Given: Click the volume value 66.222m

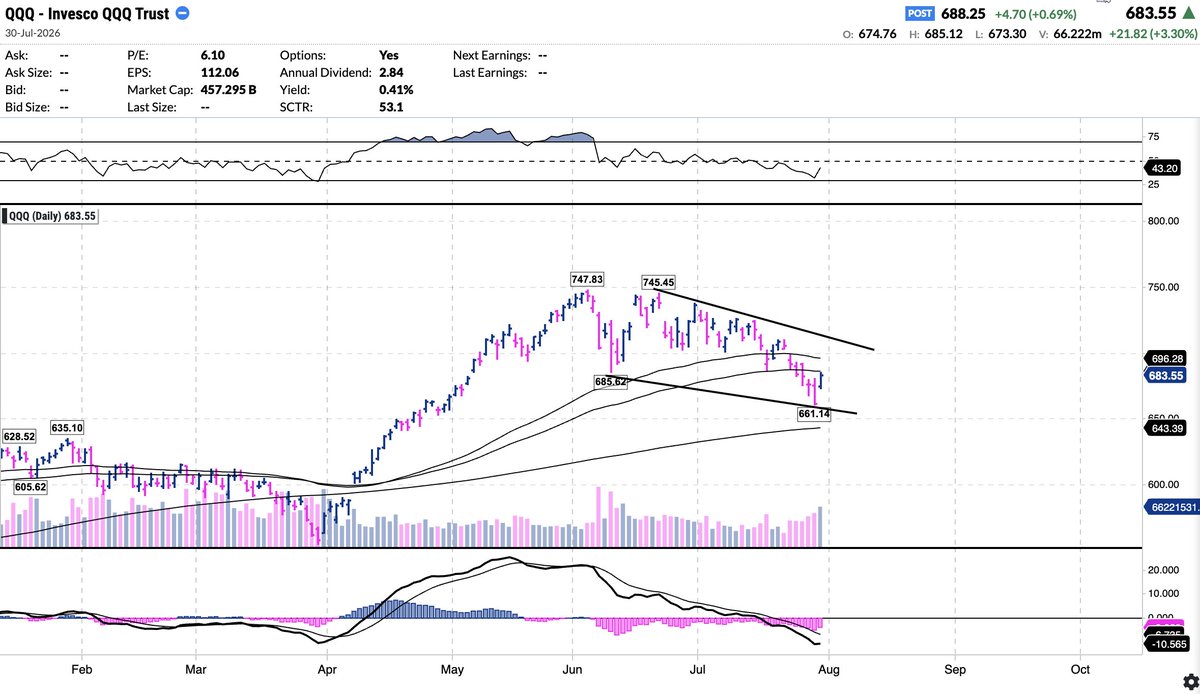Looking at the screenshot, I should 1076,34.
